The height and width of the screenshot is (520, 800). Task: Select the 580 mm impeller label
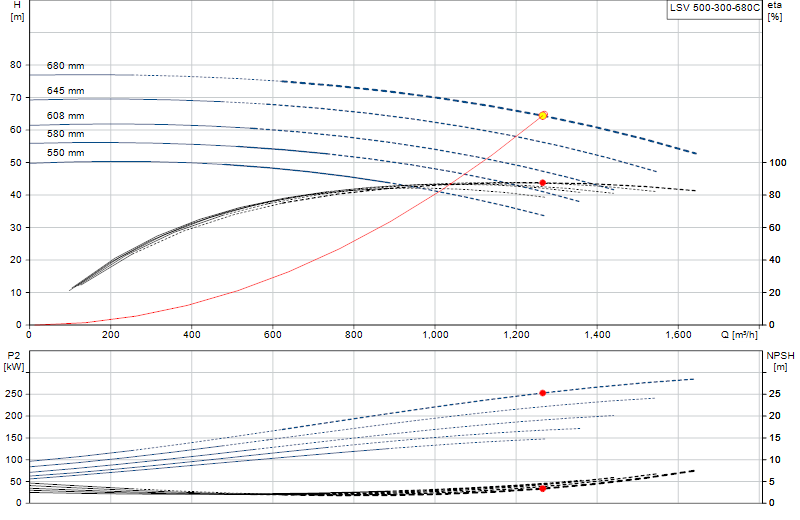(65, 134)
